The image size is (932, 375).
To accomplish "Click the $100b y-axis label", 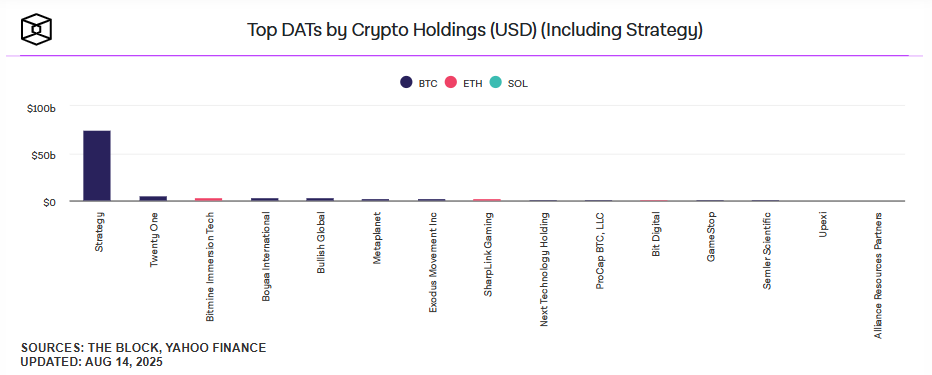I will [x=41, y=109].
